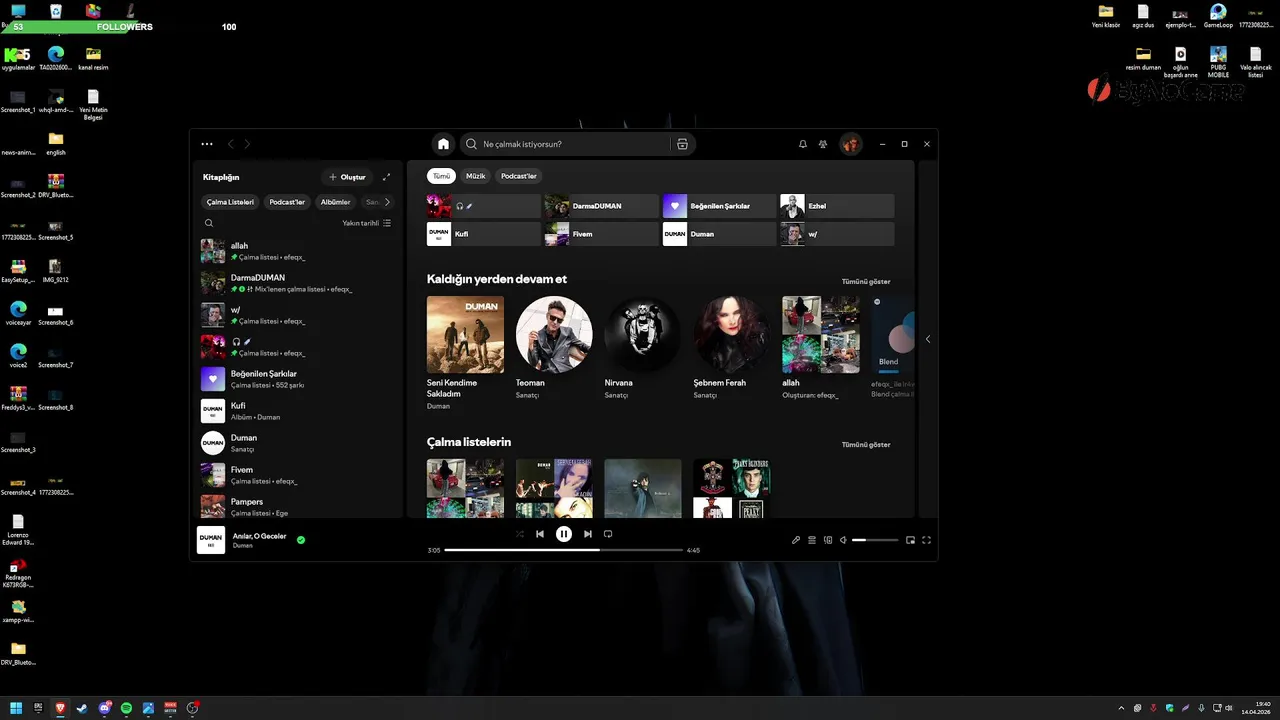
Task: Pause the current song
Action: point(563,534)
